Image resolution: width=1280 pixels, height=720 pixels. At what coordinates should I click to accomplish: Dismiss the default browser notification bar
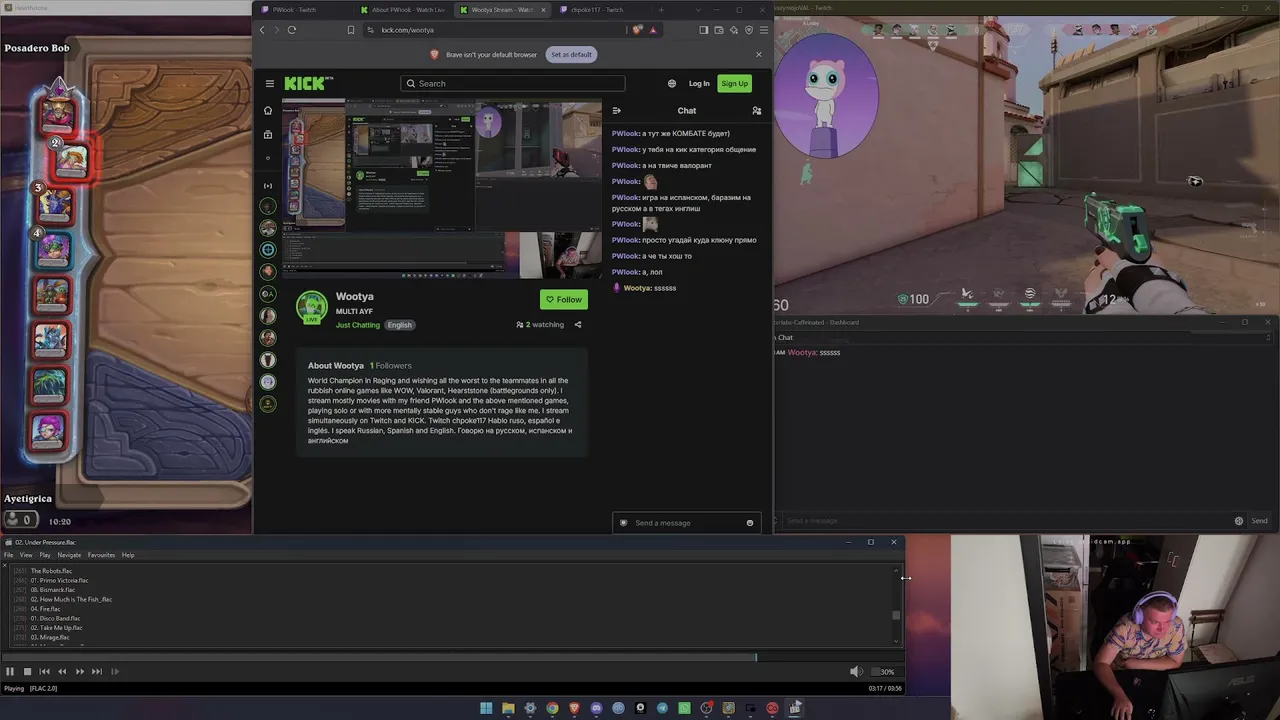(759, 54)
